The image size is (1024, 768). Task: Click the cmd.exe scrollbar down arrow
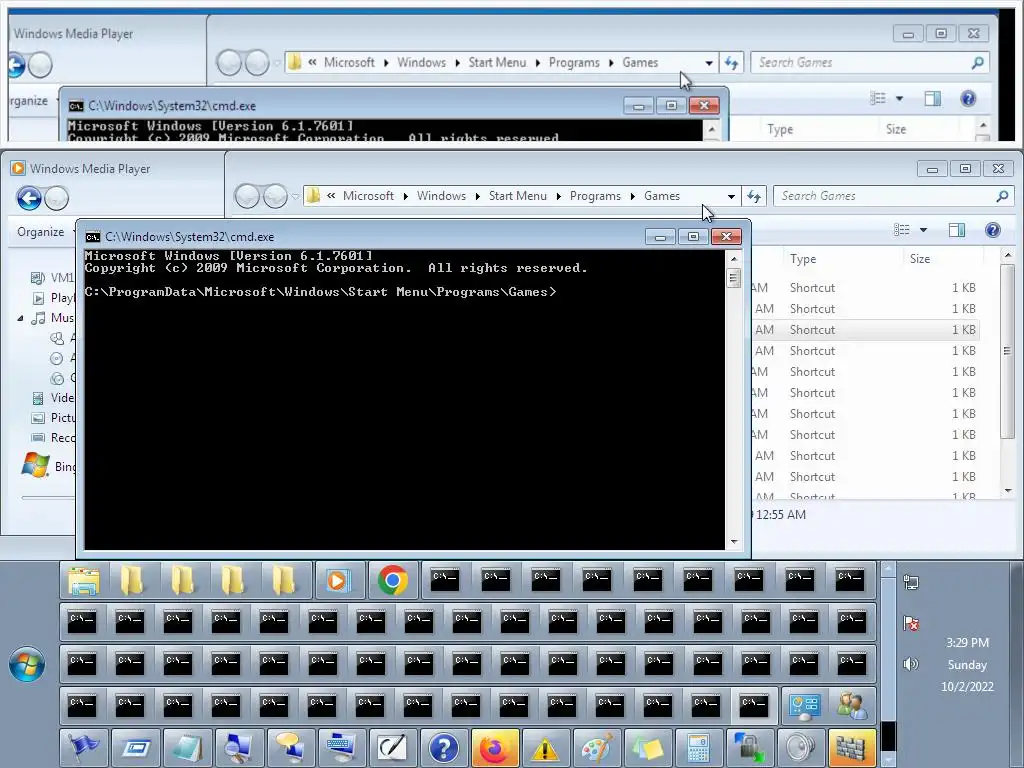click(733, 541)
